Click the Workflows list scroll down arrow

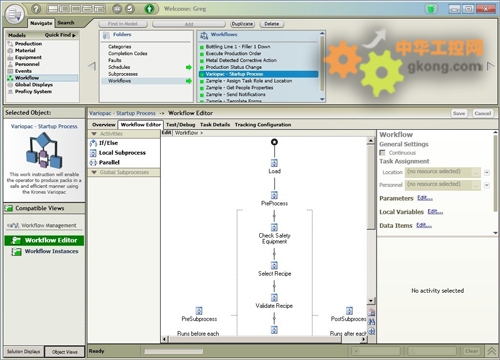322,99
